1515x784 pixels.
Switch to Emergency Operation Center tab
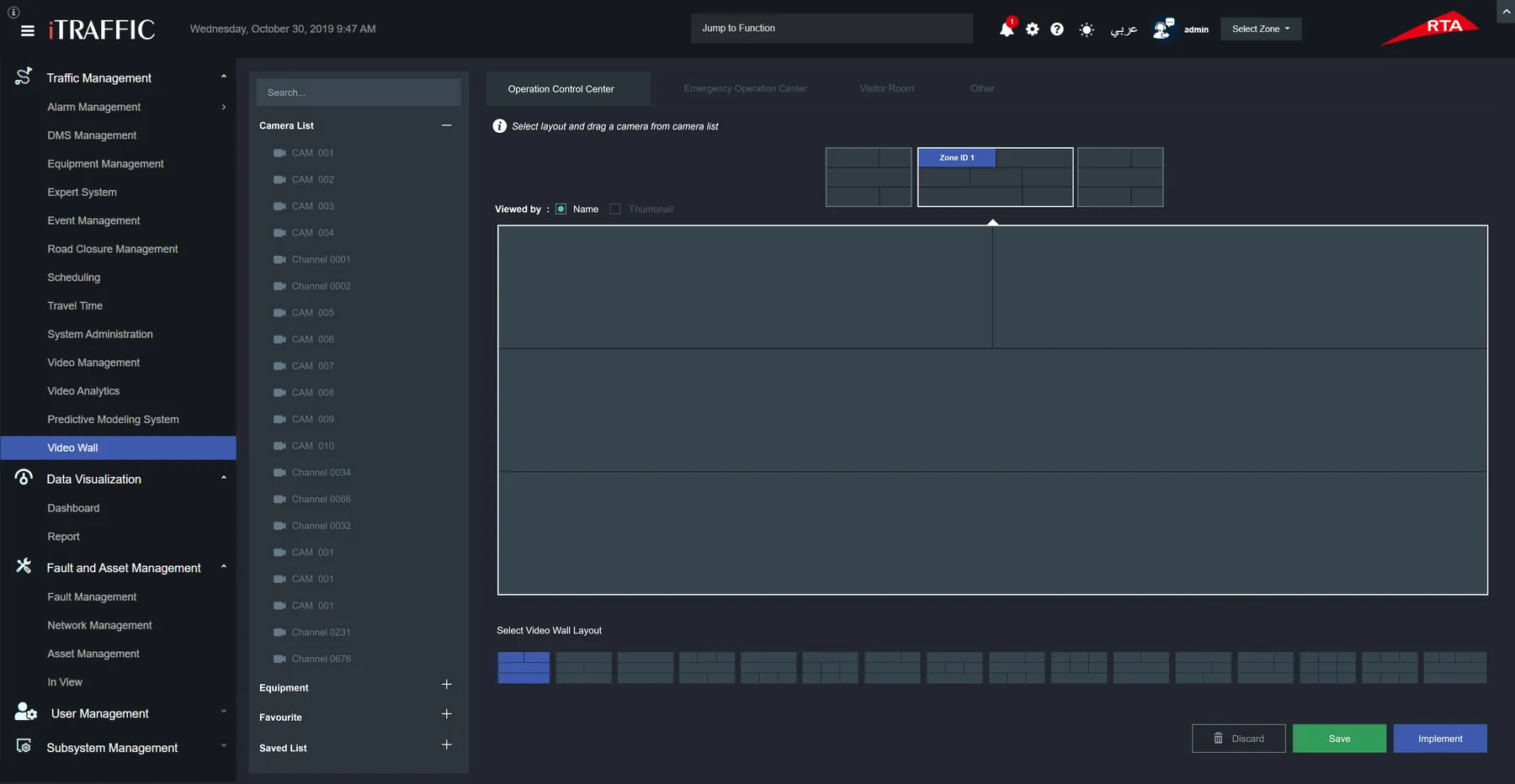(x=745, y=88)
